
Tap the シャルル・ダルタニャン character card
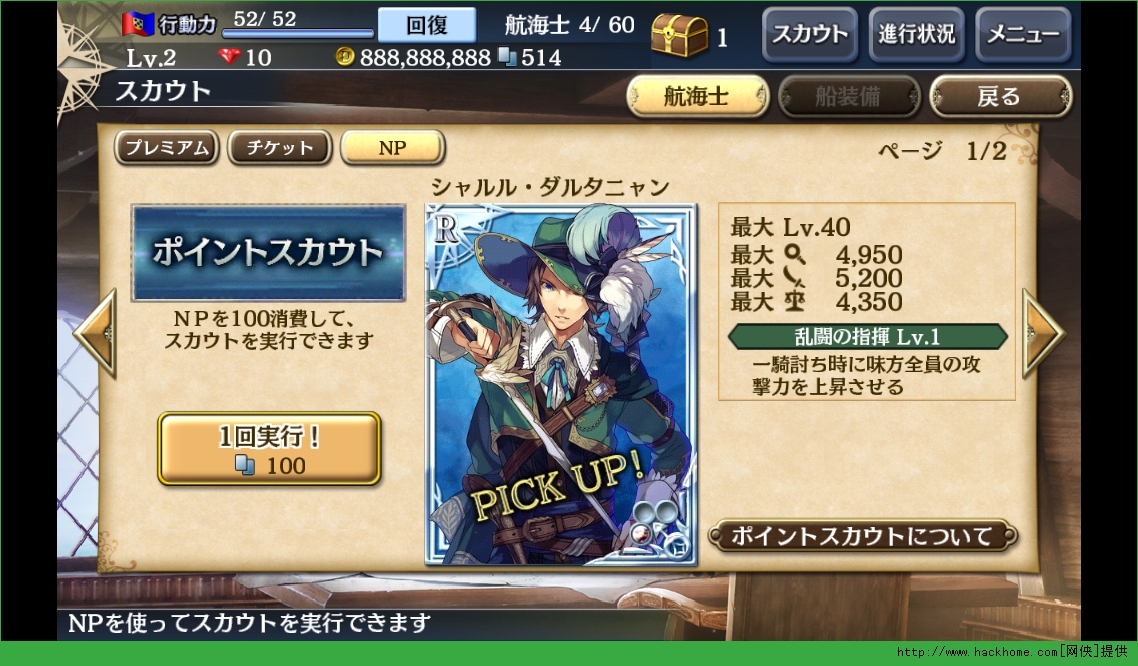pos(561,385)
